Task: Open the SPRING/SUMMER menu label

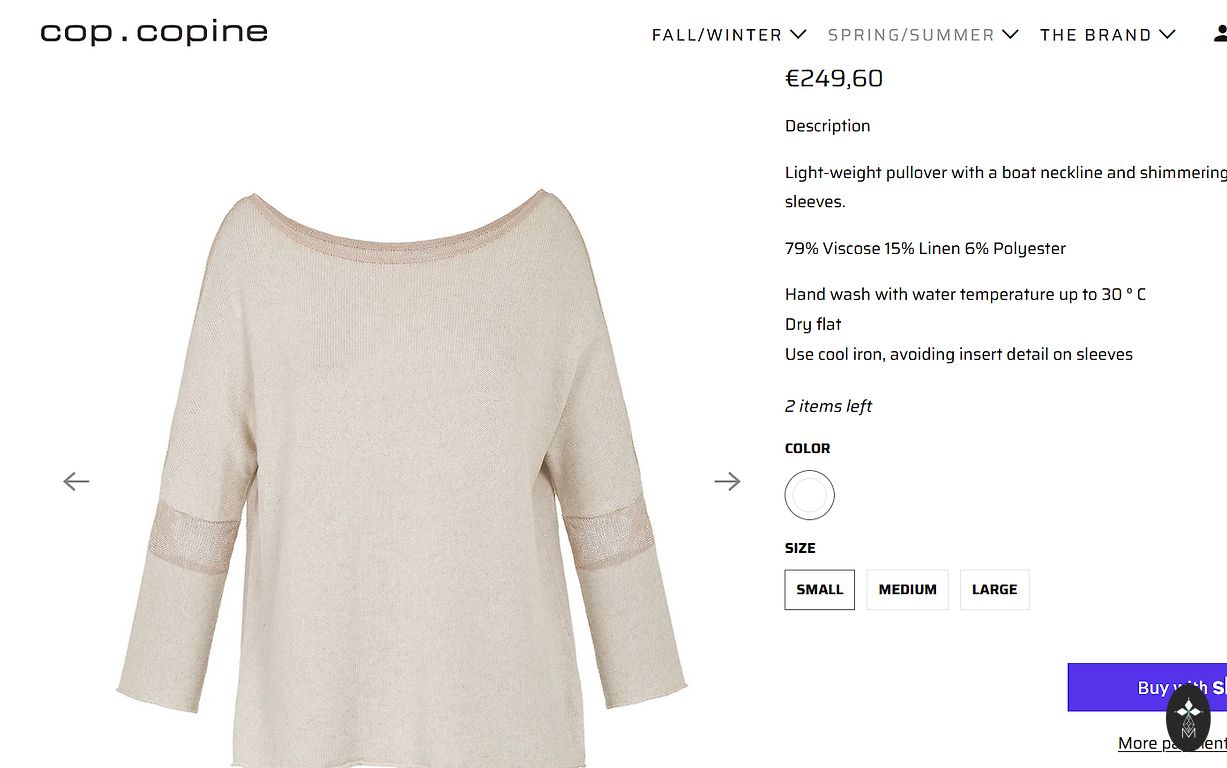Action: (x=910, y=35)
